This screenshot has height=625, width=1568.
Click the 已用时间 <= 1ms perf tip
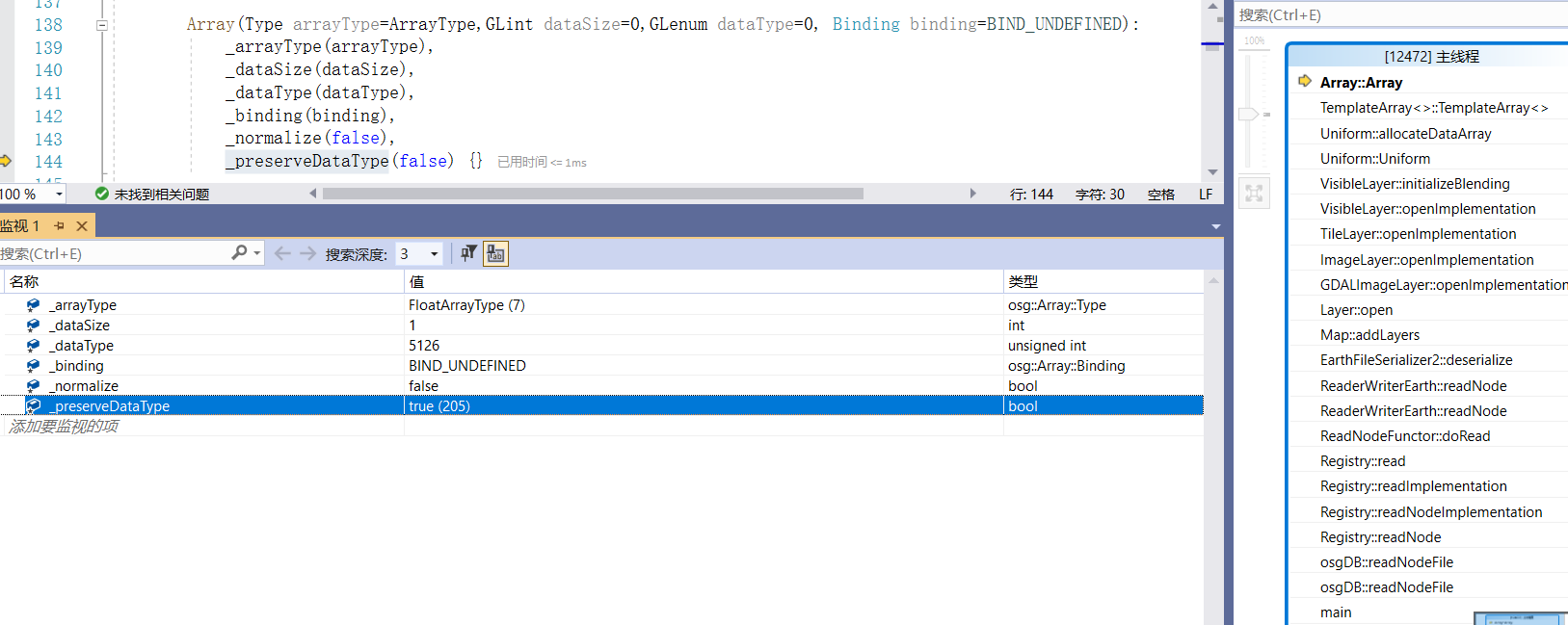coord(542,162)
